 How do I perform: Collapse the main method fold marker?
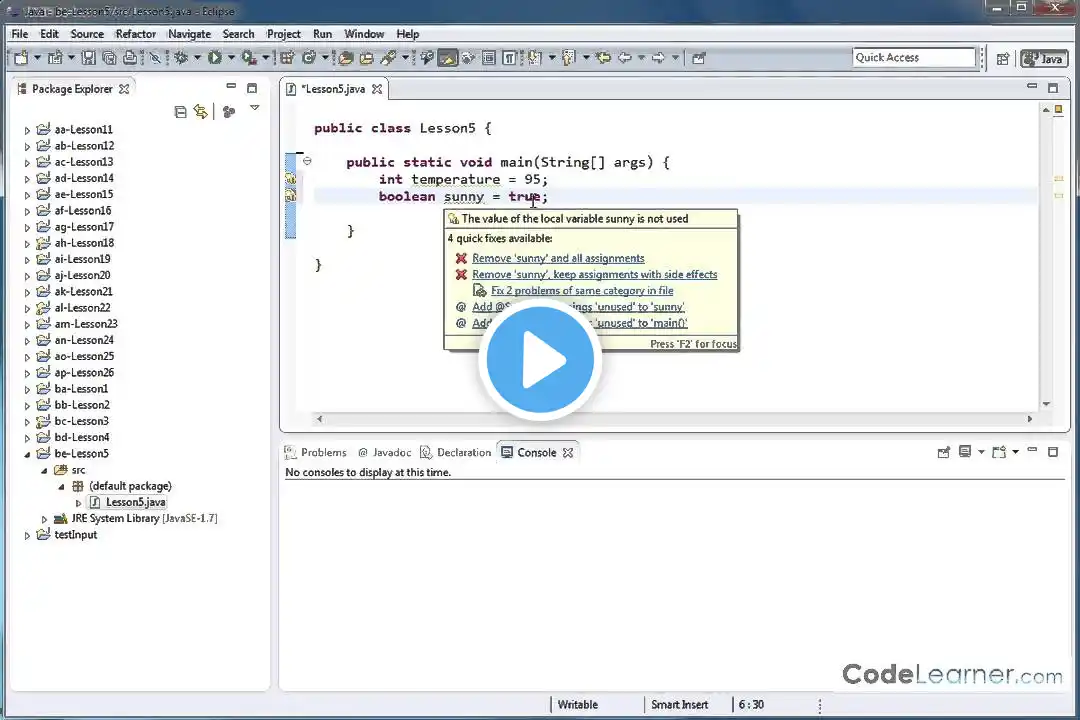[307, 161]
